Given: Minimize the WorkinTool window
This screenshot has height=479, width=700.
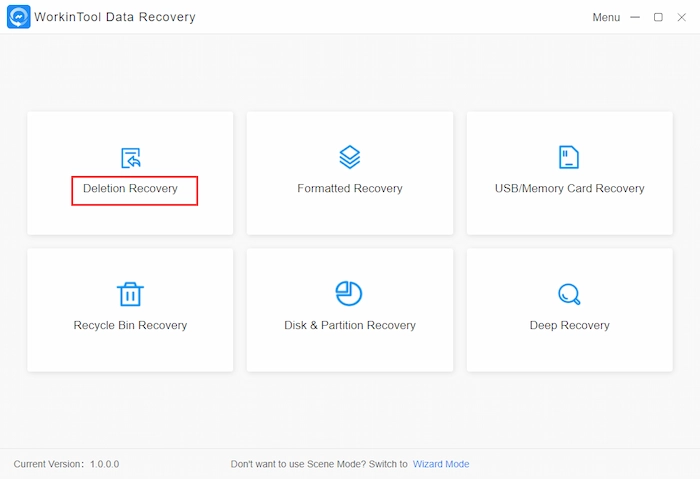Looking at the screenshot, I should click(635, 17).
